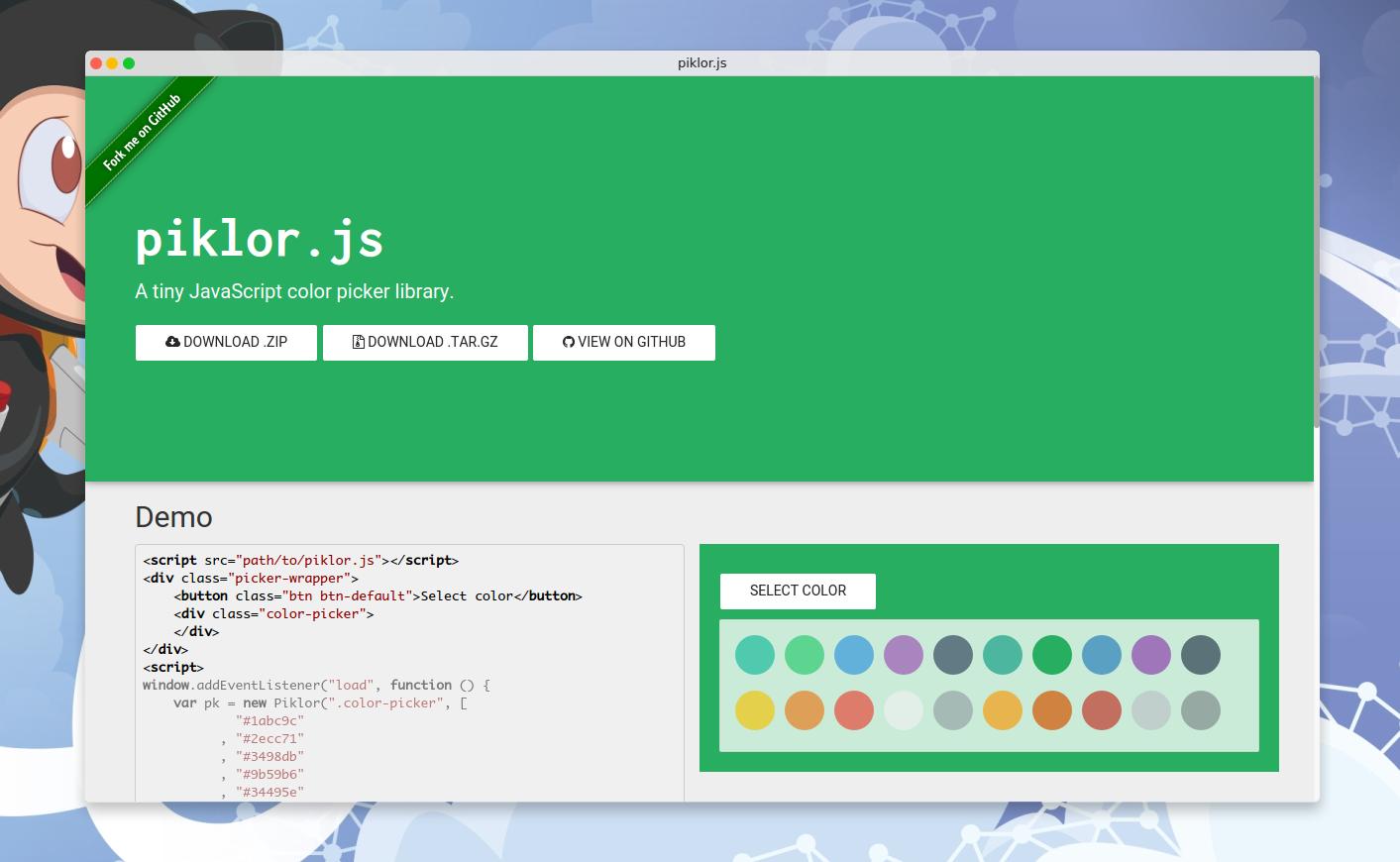Pick the burnt orange swatch, seventh in the bottom row
This screenshot has width=1400, height=862.
click(x=1052, y=710)
